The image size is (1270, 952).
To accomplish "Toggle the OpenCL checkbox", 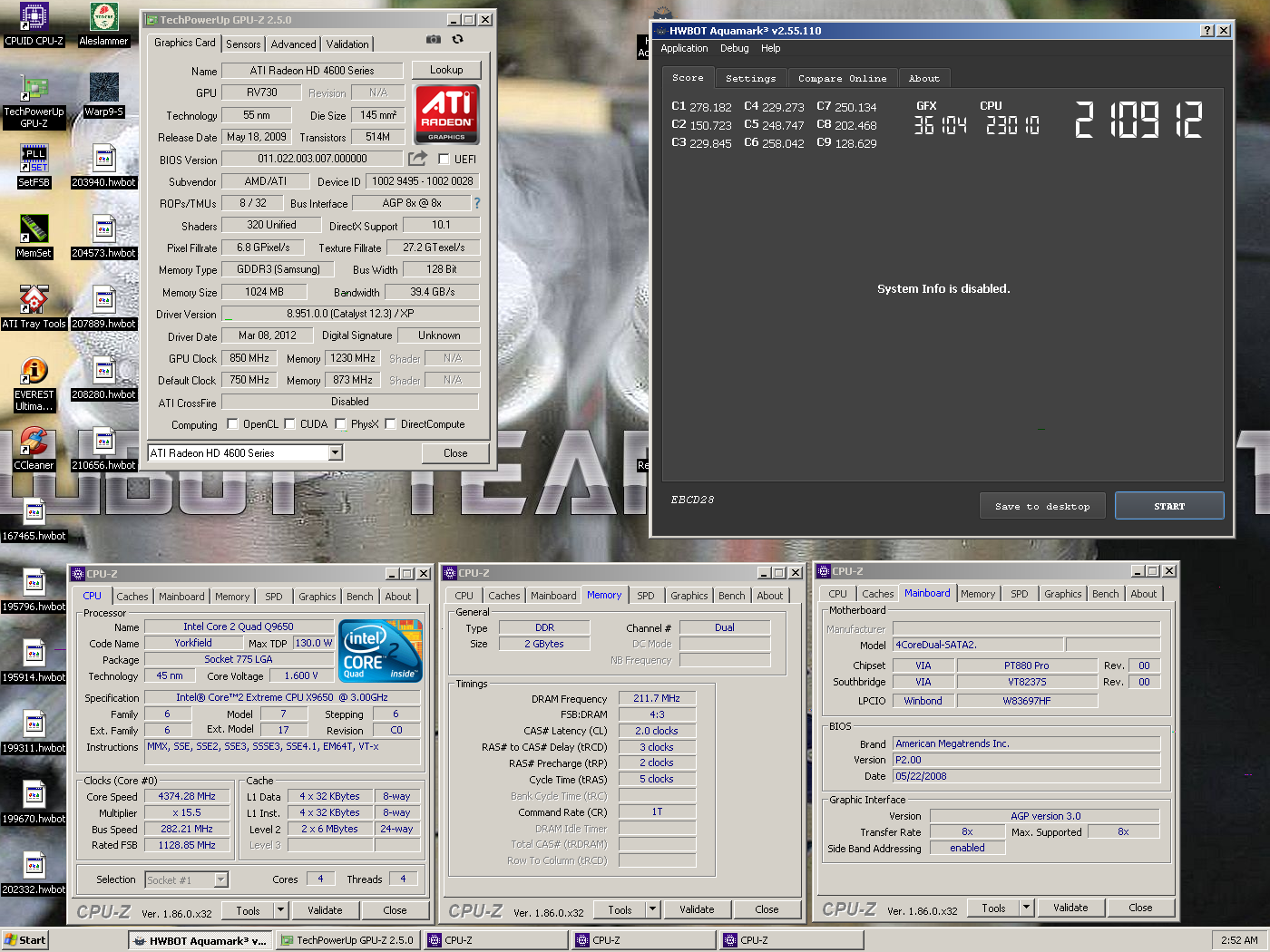I will click(232, 423).
